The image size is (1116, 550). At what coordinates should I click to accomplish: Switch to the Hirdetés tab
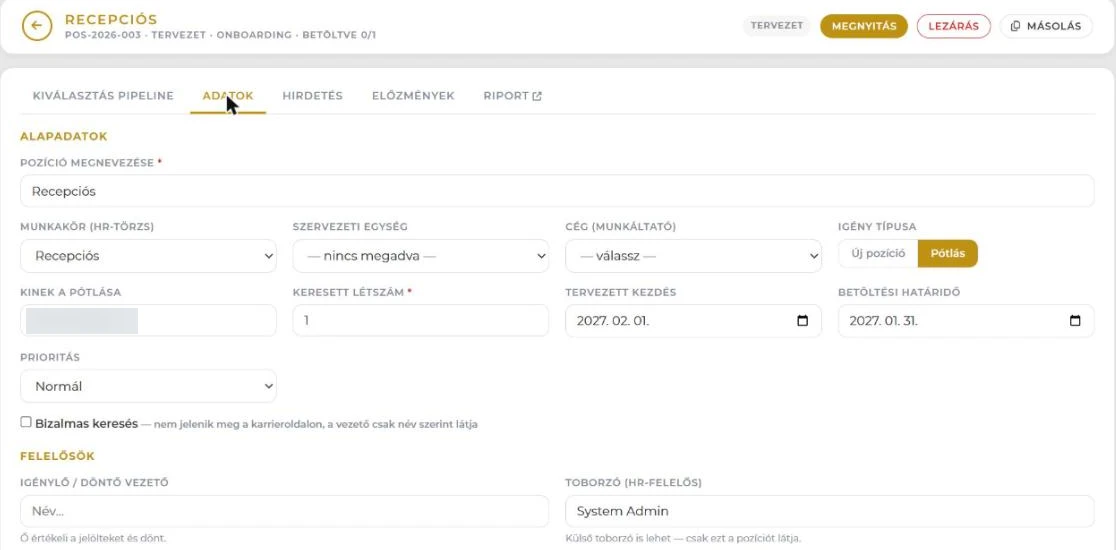pyautogui.click(x=312, y=96)
